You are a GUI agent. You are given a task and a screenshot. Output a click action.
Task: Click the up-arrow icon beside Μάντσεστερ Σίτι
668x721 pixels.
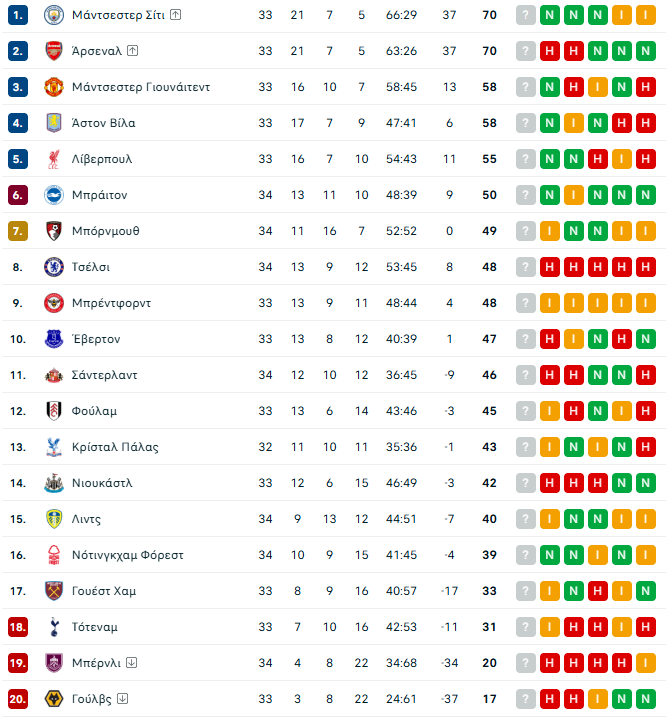175,15
